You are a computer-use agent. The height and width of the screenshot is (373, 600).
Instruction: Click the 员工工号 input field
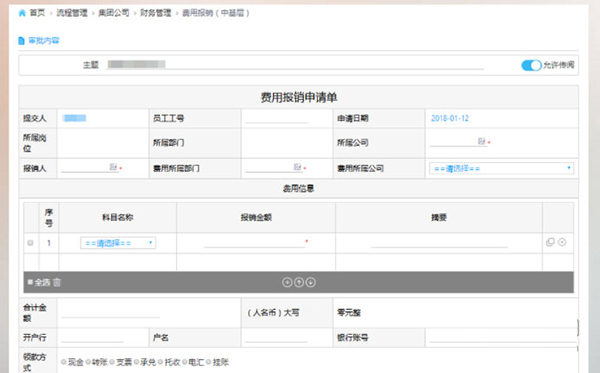tap(276, 119)
